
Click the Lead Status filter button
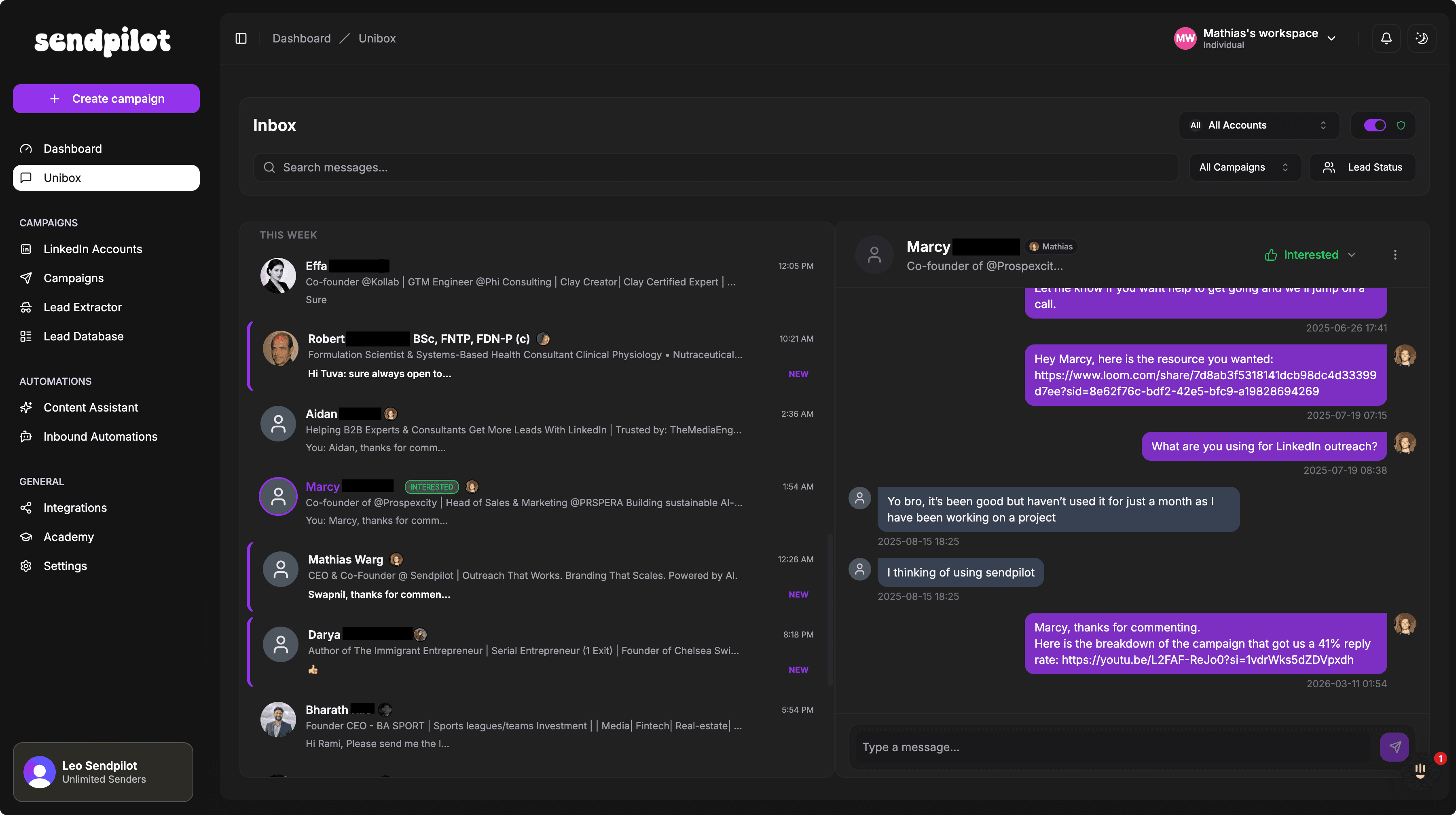1362,167
